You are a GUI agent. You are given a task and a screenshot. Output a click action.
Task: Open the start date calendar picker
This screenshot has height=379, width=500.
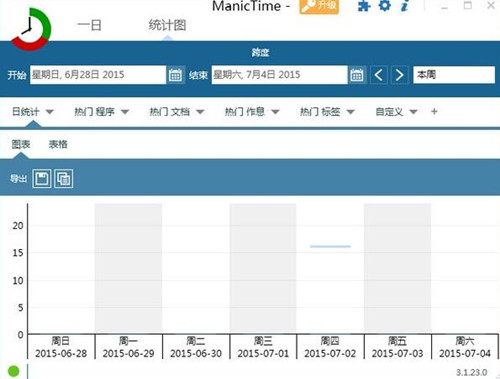(175, 75)
